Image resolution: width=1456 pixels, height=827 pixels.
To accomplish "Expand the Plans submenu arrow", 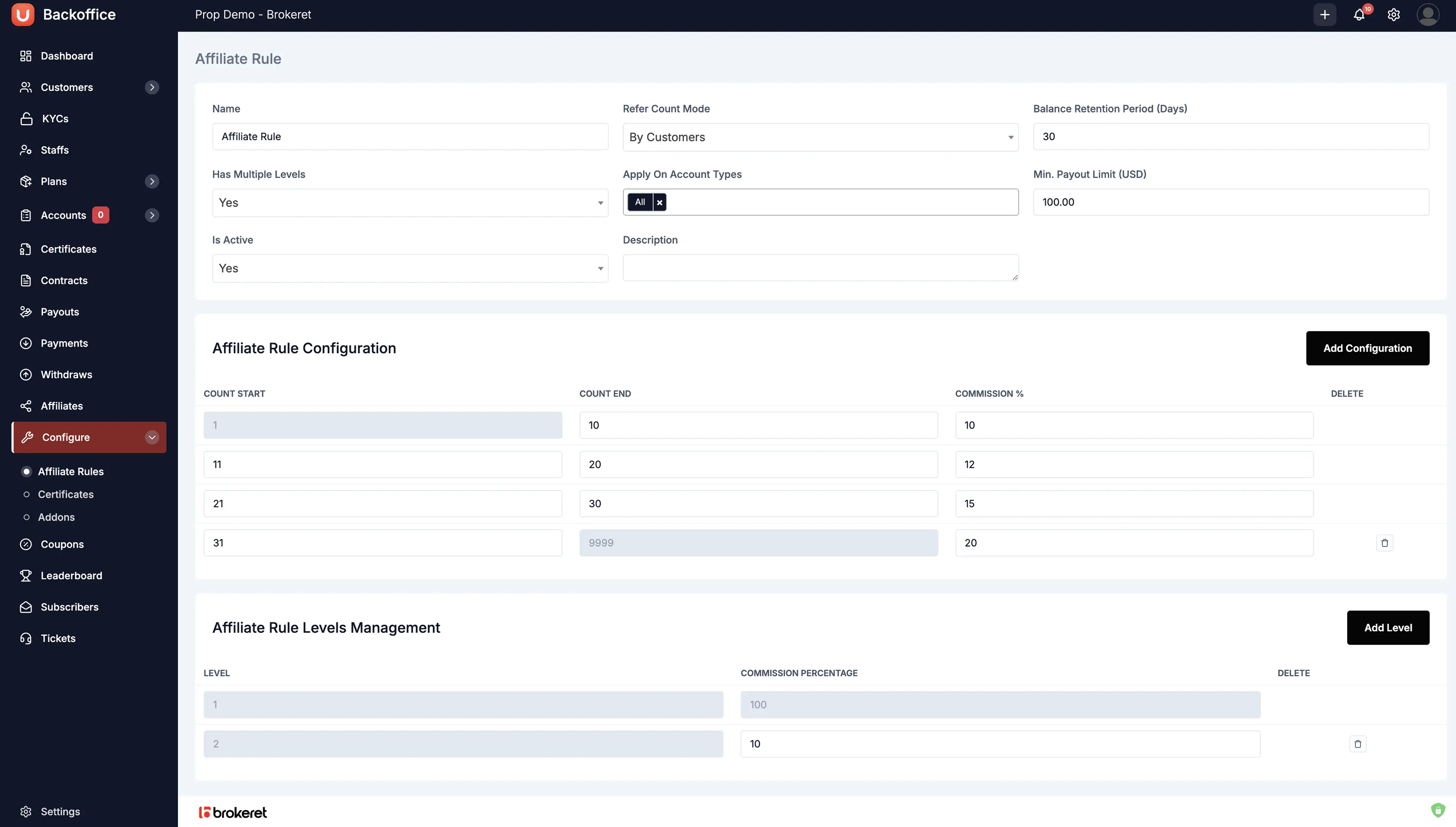I will [152, 181].
